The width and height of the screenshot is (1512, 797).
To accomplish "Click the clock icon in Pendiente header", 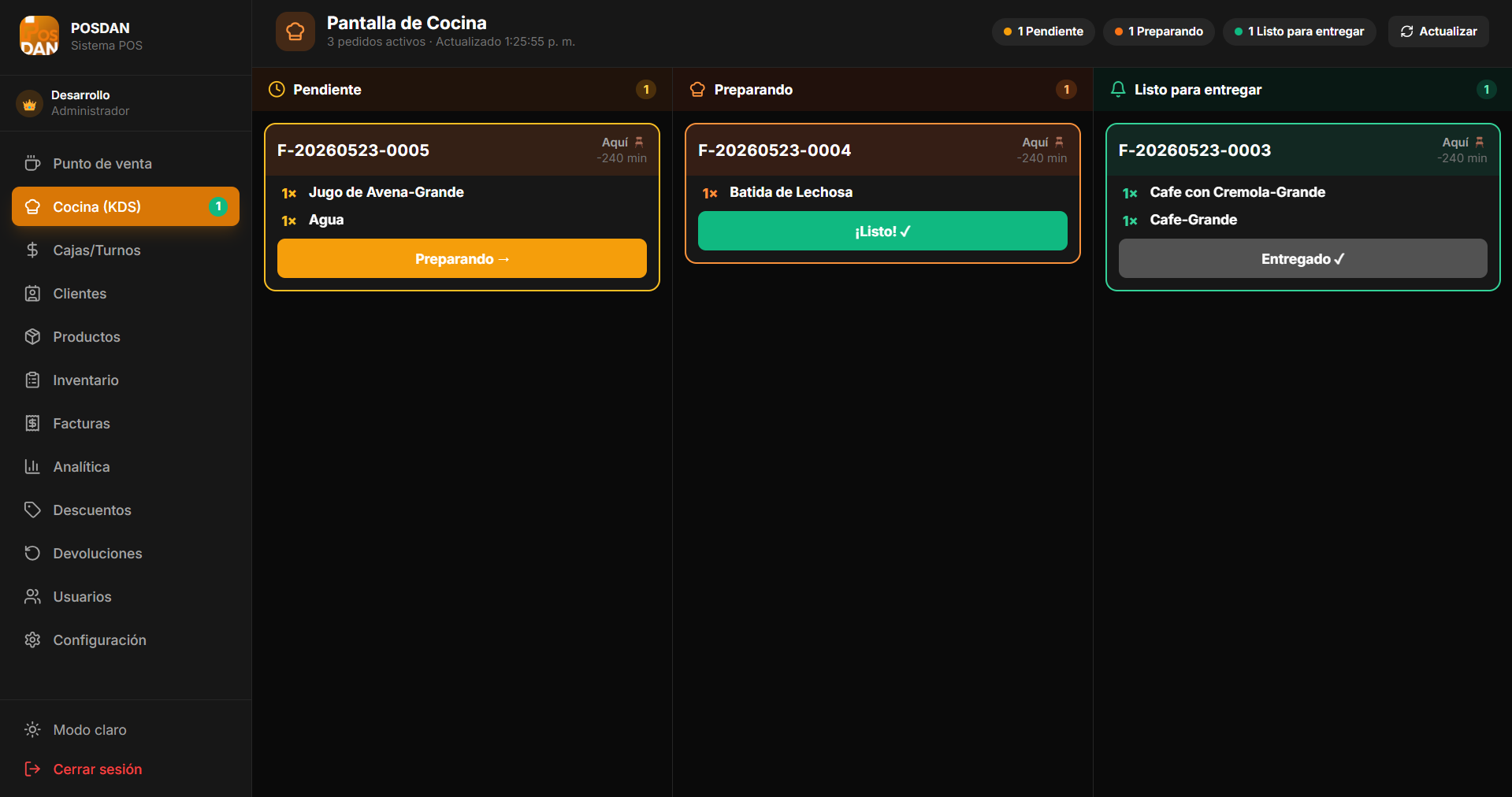I will coord(277,89).
